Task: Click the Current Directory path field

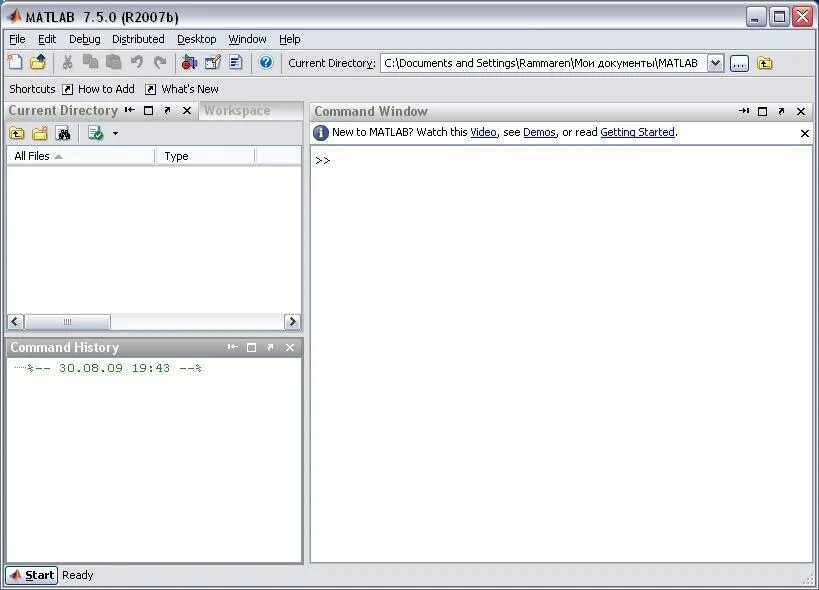Action: (x=544, y=63)
